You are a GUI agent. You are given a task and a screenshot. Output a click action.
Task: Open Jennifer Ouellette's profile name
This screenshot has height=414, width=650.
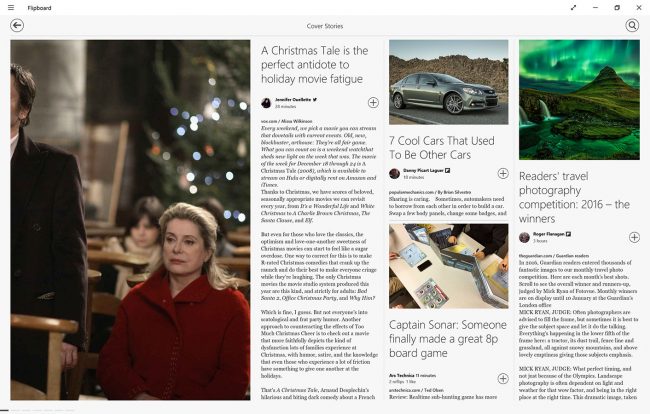pos(293,99)
